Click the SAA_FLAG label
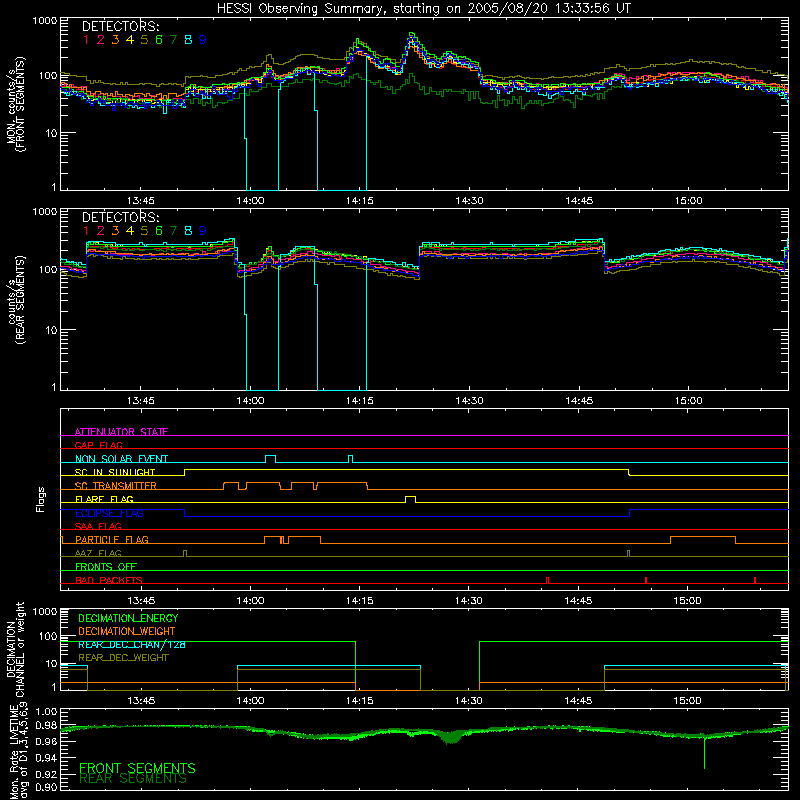The height and width of the screenshot is (800, 800). point(98,526)
